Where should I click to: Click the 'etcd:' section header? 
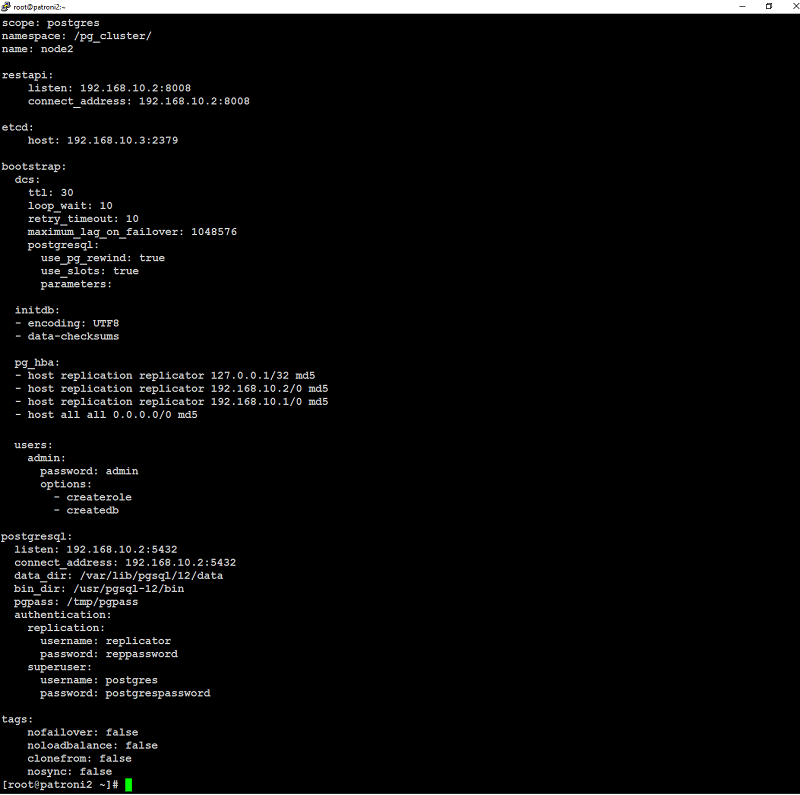[x=17, y=128]
